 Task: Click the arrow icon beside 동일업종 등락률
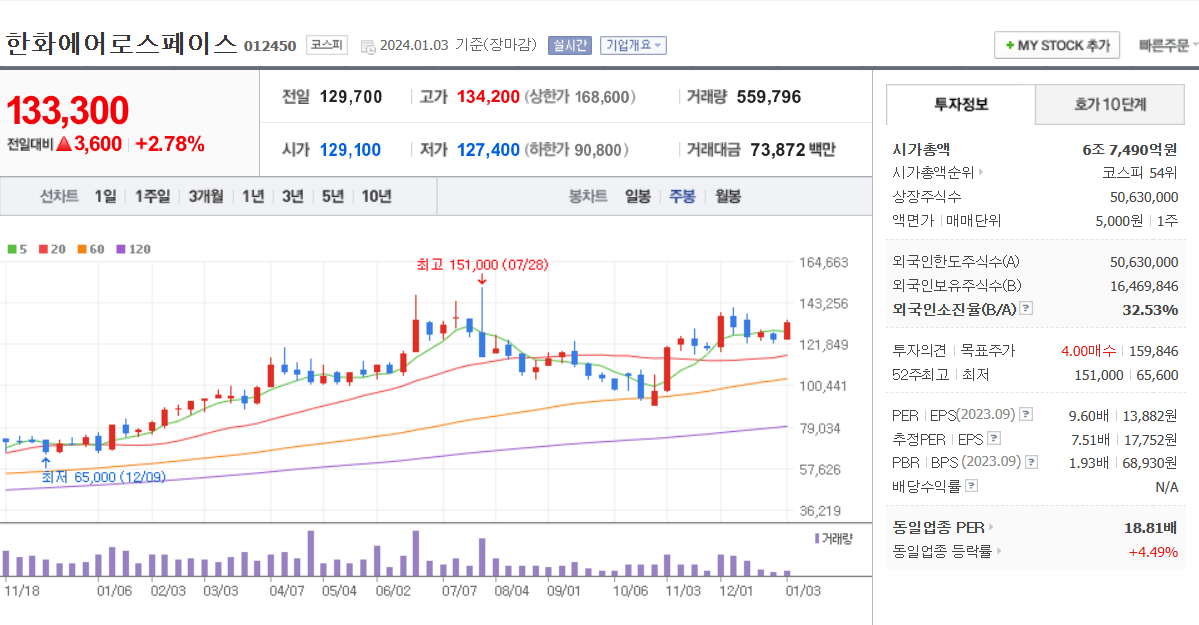(999, 551)
